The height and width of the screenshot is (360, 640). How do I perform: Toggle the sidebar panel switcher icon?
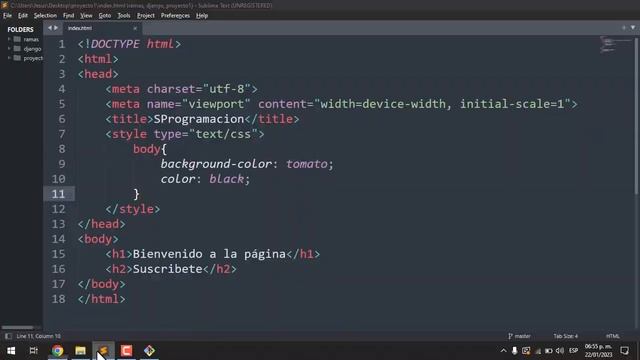tap(8, 336)
